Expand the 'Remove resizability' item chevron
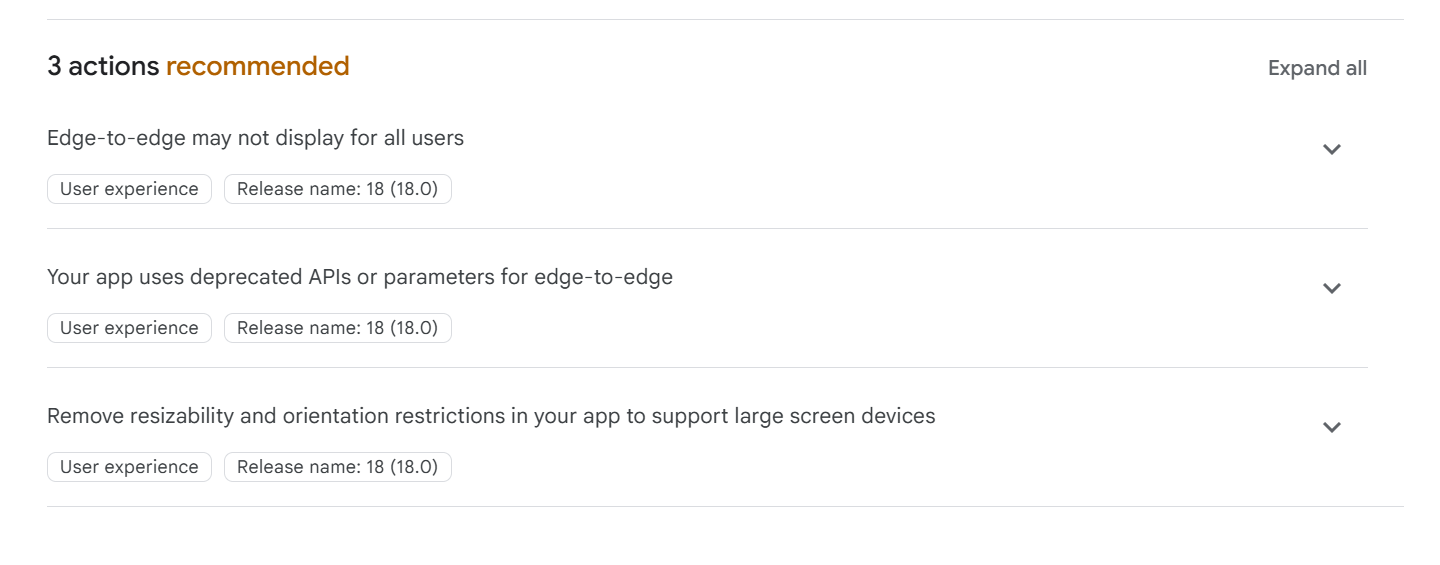1440x565 pixels. (x=1331, y=428)
